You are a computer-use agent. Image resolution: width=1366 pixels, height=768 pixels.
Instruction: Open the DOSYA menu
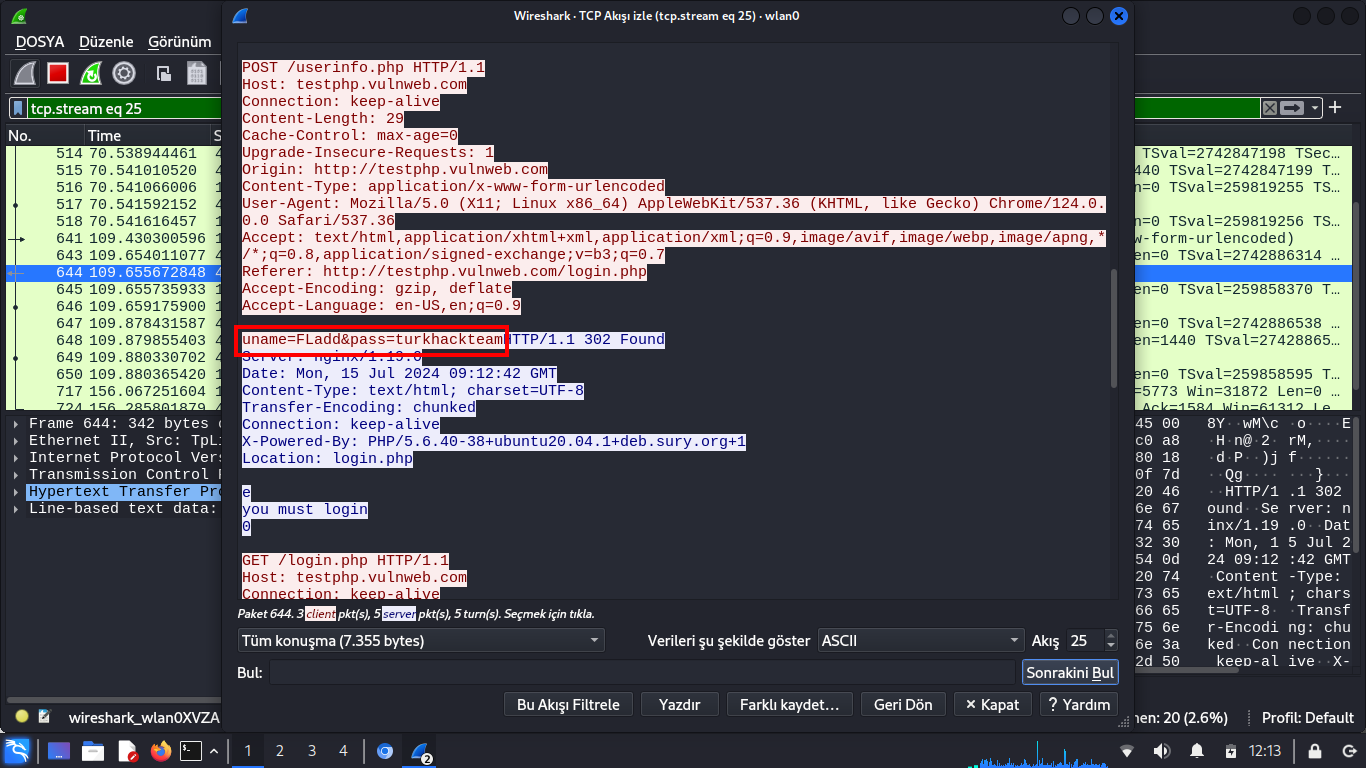[x=40, y=42]
